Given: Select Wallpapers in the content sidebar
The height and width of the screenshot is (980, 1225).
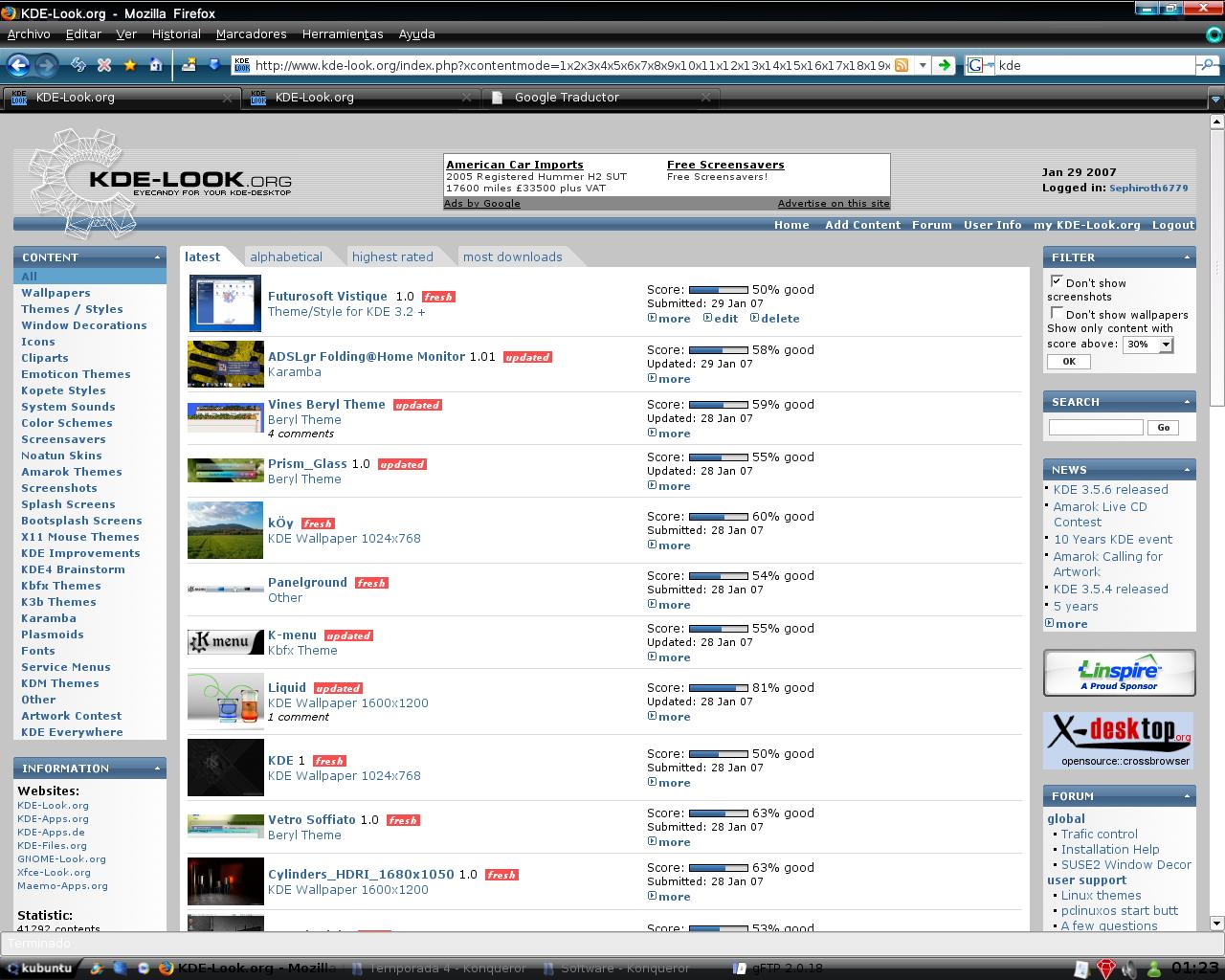Looking at the screenshot, I should [x=56, y=293].
